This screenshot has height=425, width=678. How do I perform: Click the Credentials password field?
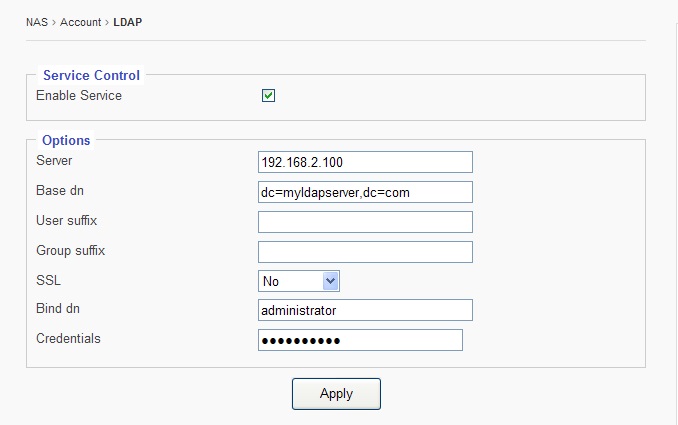pos(360,341)
